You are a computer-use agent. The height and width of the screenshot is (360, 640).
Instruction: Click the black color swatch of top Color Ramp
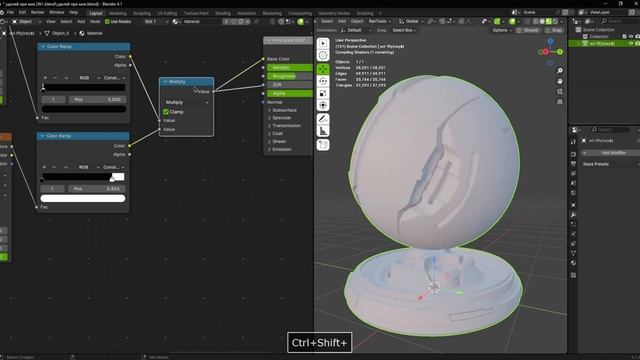click(x=84, y=109)
